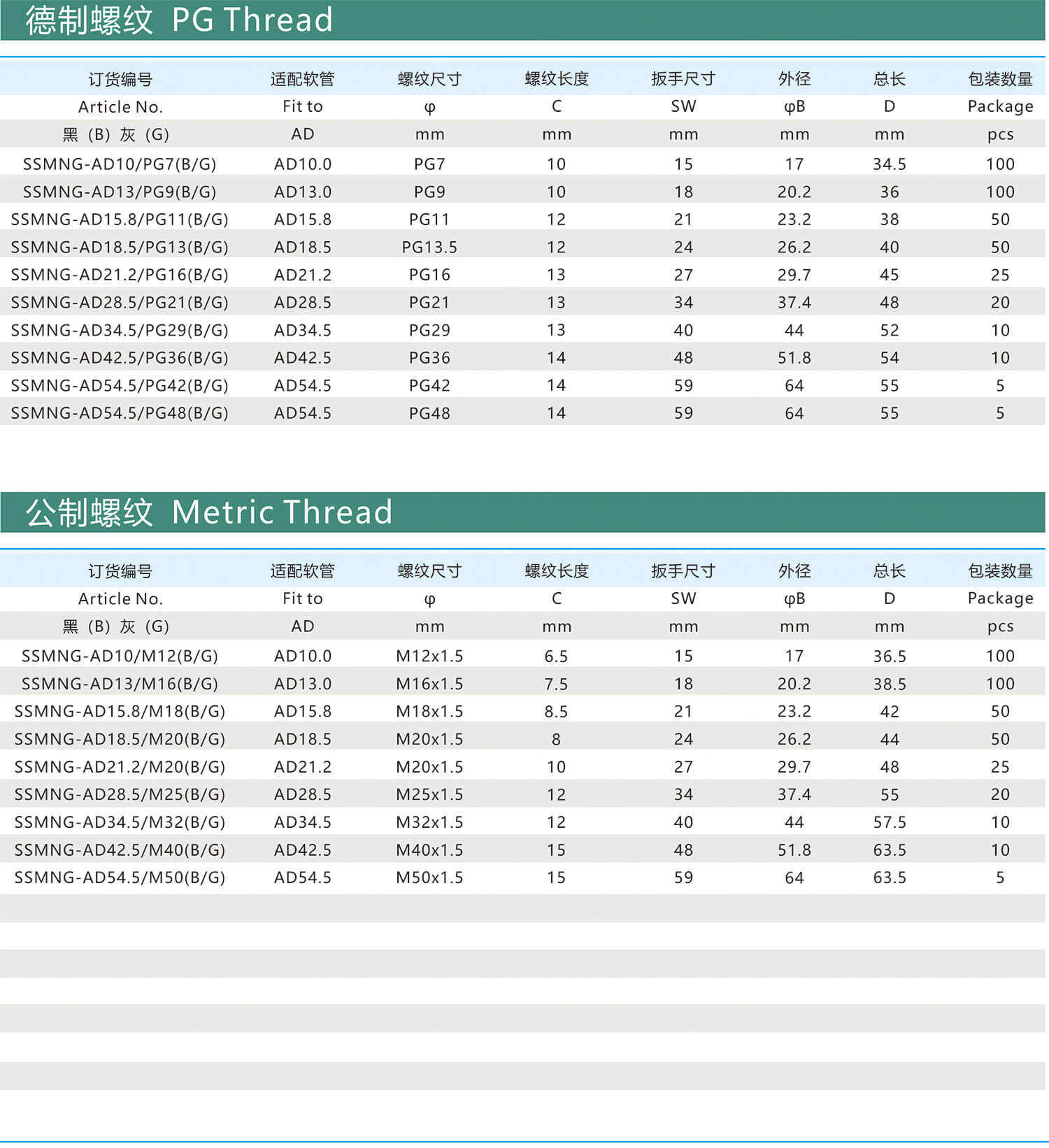
Task: Click the PG13.5 thread size cell
Action: [x=429, y=247]
